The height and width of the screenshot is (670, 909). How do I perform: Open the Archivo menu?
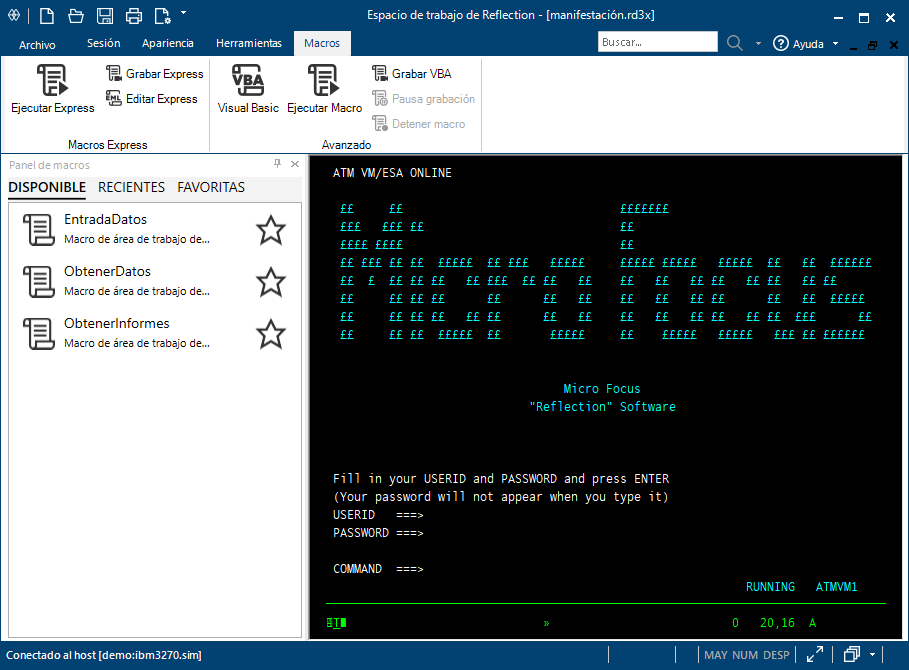(x=37, y=45)
